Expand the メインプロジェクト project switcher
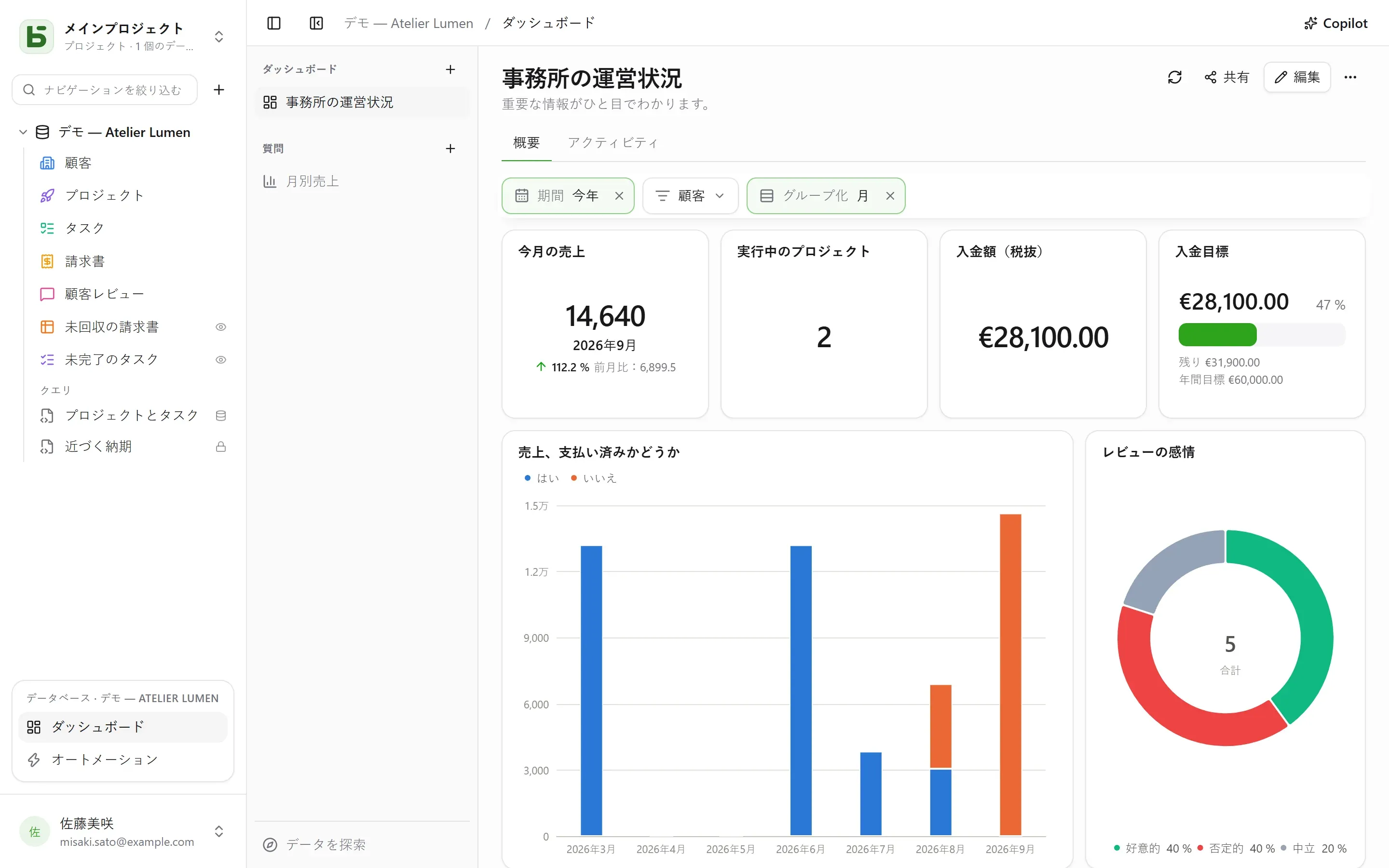The height and width of the screenshot is (868, 1389). coord(218,37)
